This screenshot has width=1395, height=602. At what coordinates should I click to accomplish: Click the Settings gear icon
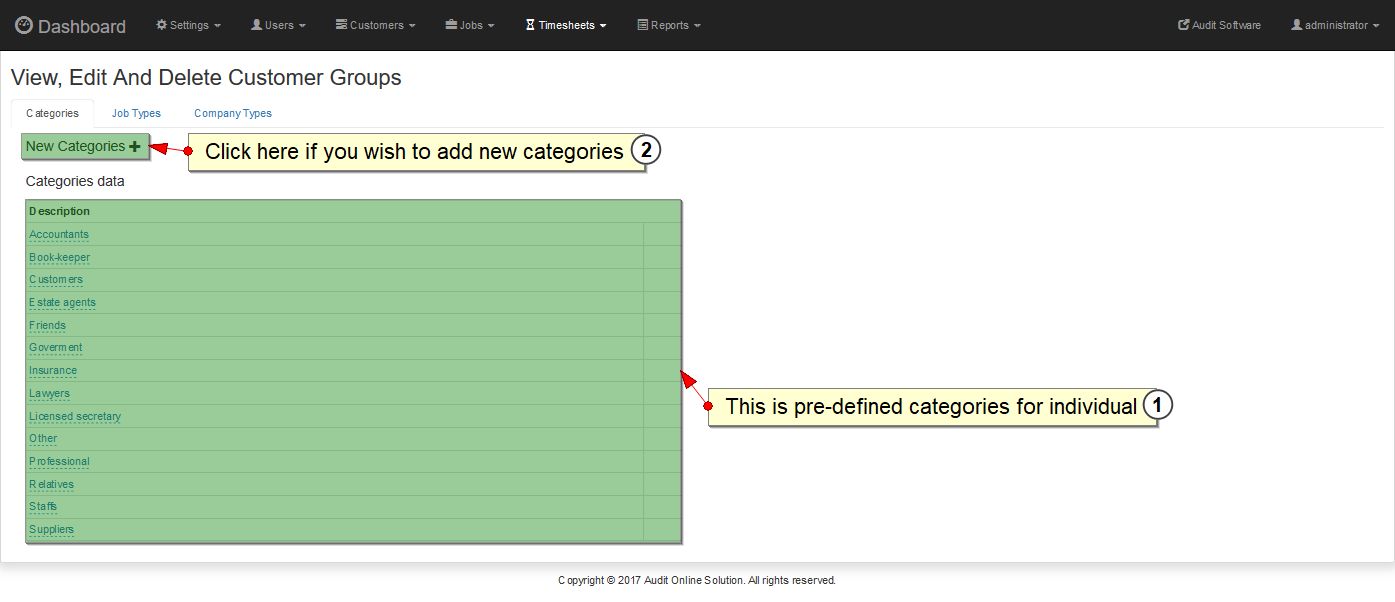[x=162, y=25]
